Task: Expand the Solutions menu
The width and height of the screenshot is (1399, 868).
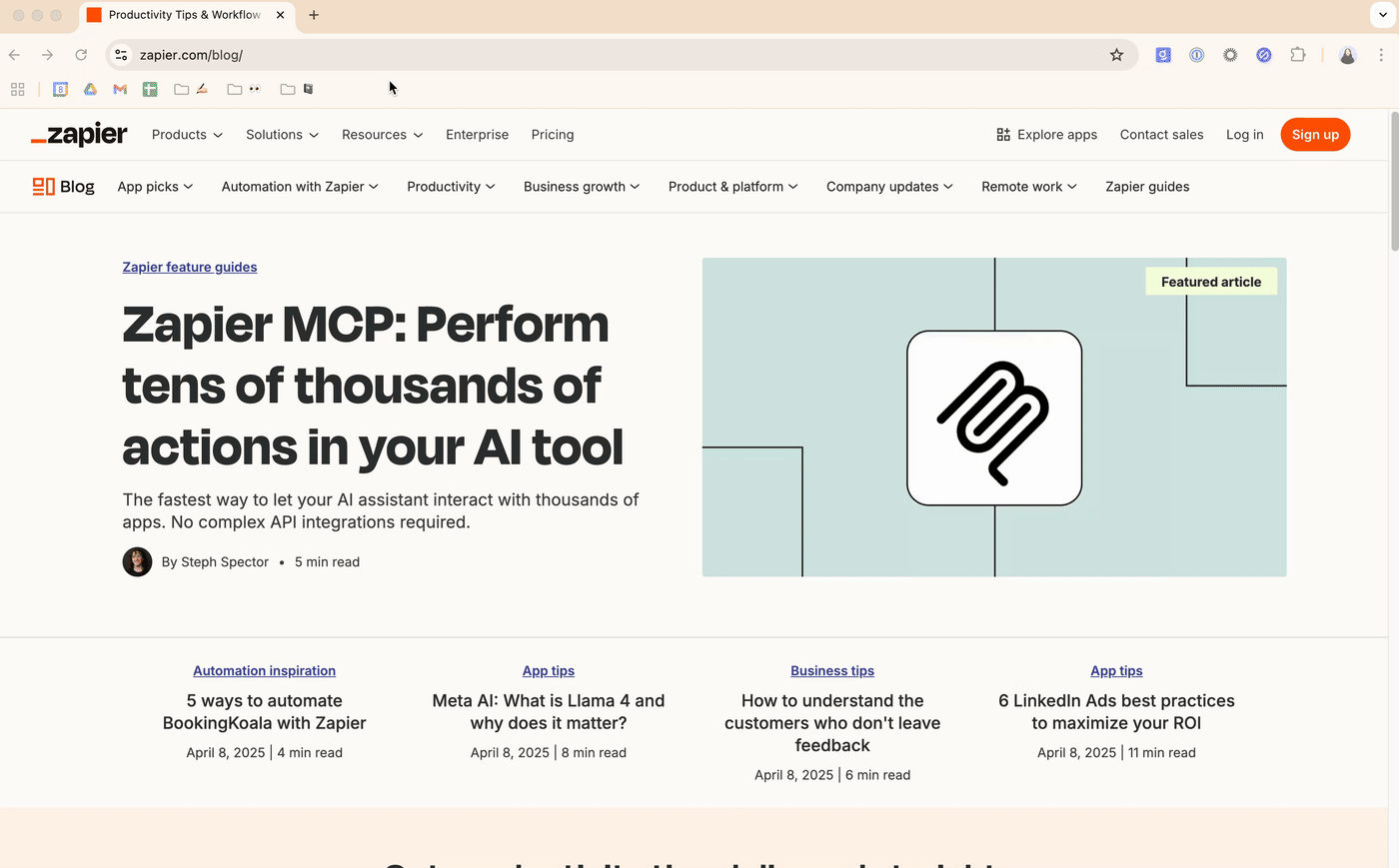Action: pyautogui.click(x=282, y=135)
